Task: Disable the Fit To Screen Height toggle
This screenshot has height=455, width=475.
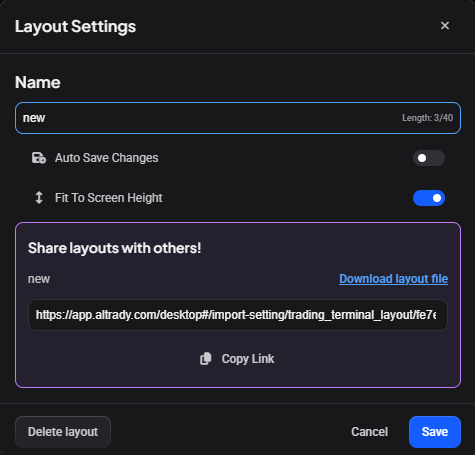Action: pyautogui.click(x=429, y=198)
